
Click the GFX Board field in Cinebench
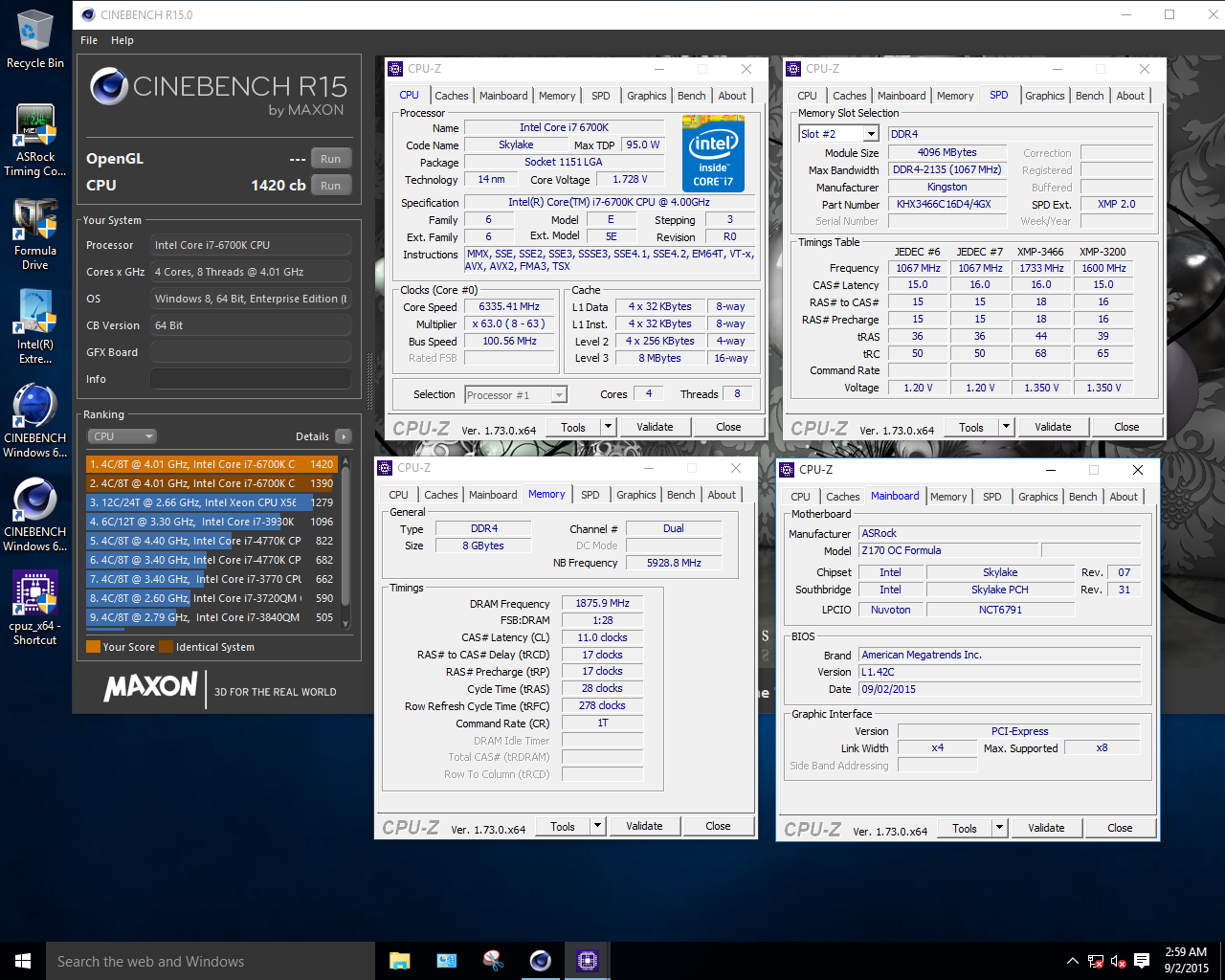tap(251, 352)
